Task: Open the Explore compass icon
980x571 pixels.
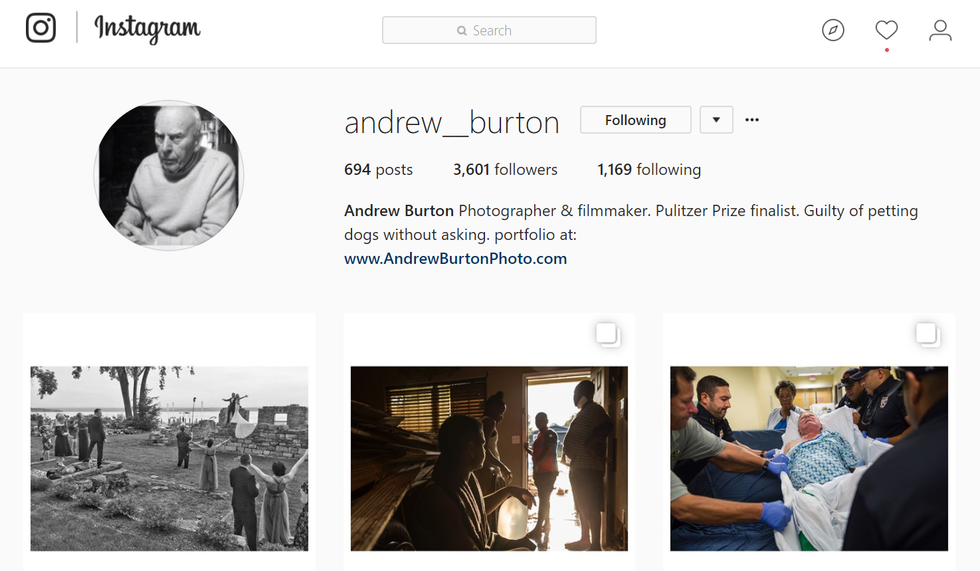Action: pyautogui.click(x=832, y=30)
